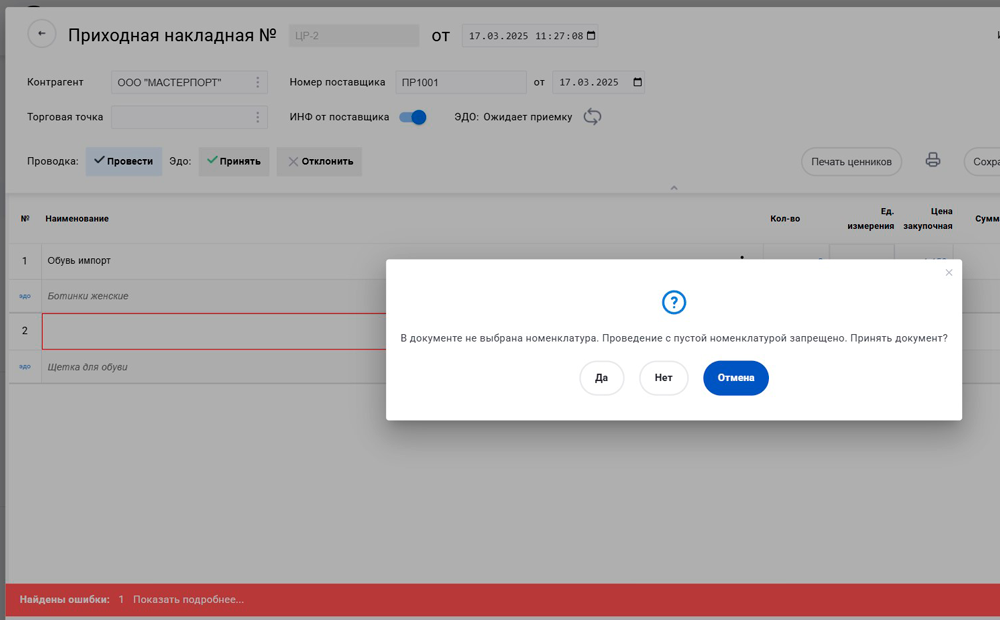The image size is (1000, 620).
Task: Click the ЭДО tag beside Щетка для обуви
Action: click(25, 367)
